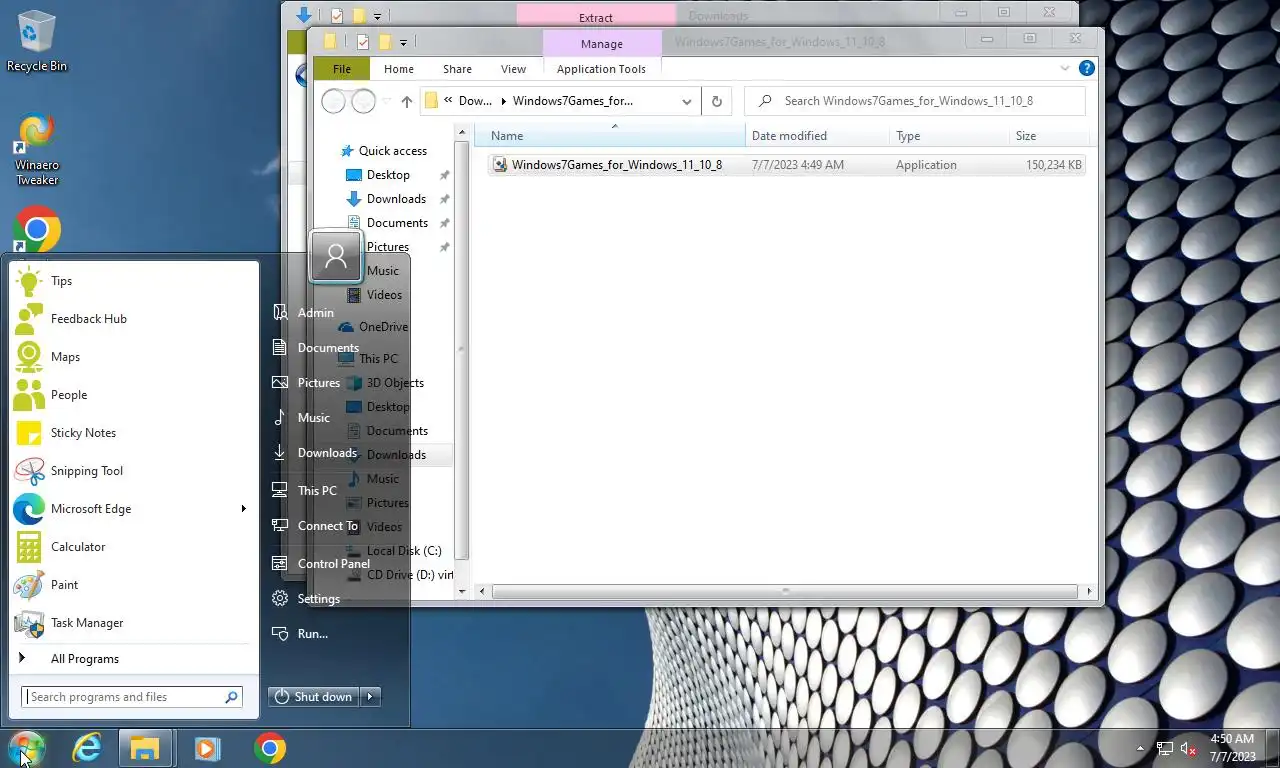Viewport: 1280px width, 768px height.
Task: Open the clock and date flyout
Action: click(x=1232, y=748)
